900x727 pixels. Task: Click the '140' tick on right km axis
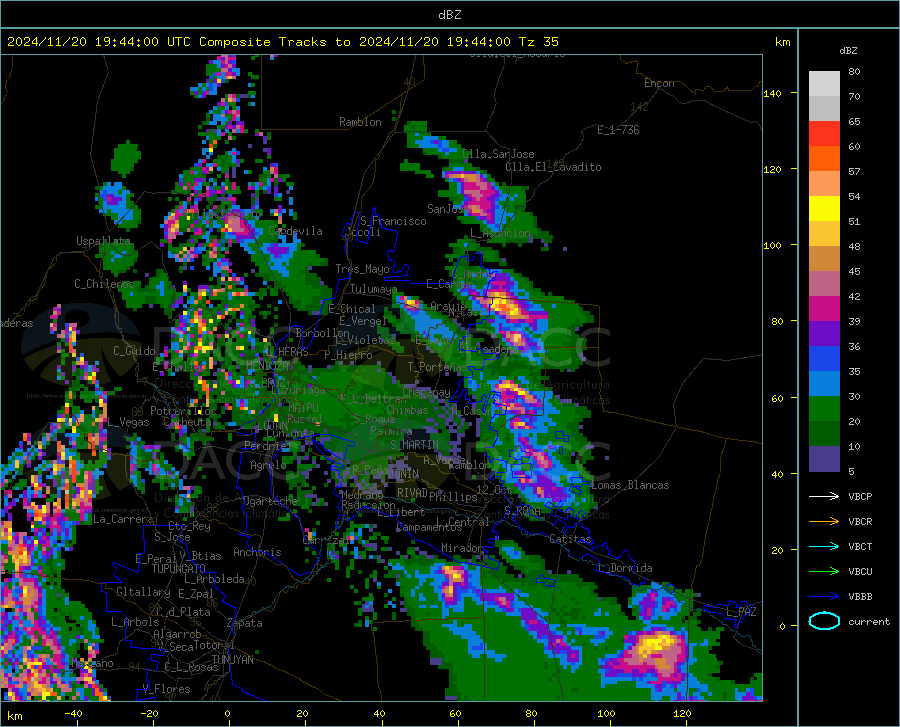click(773, 93)
